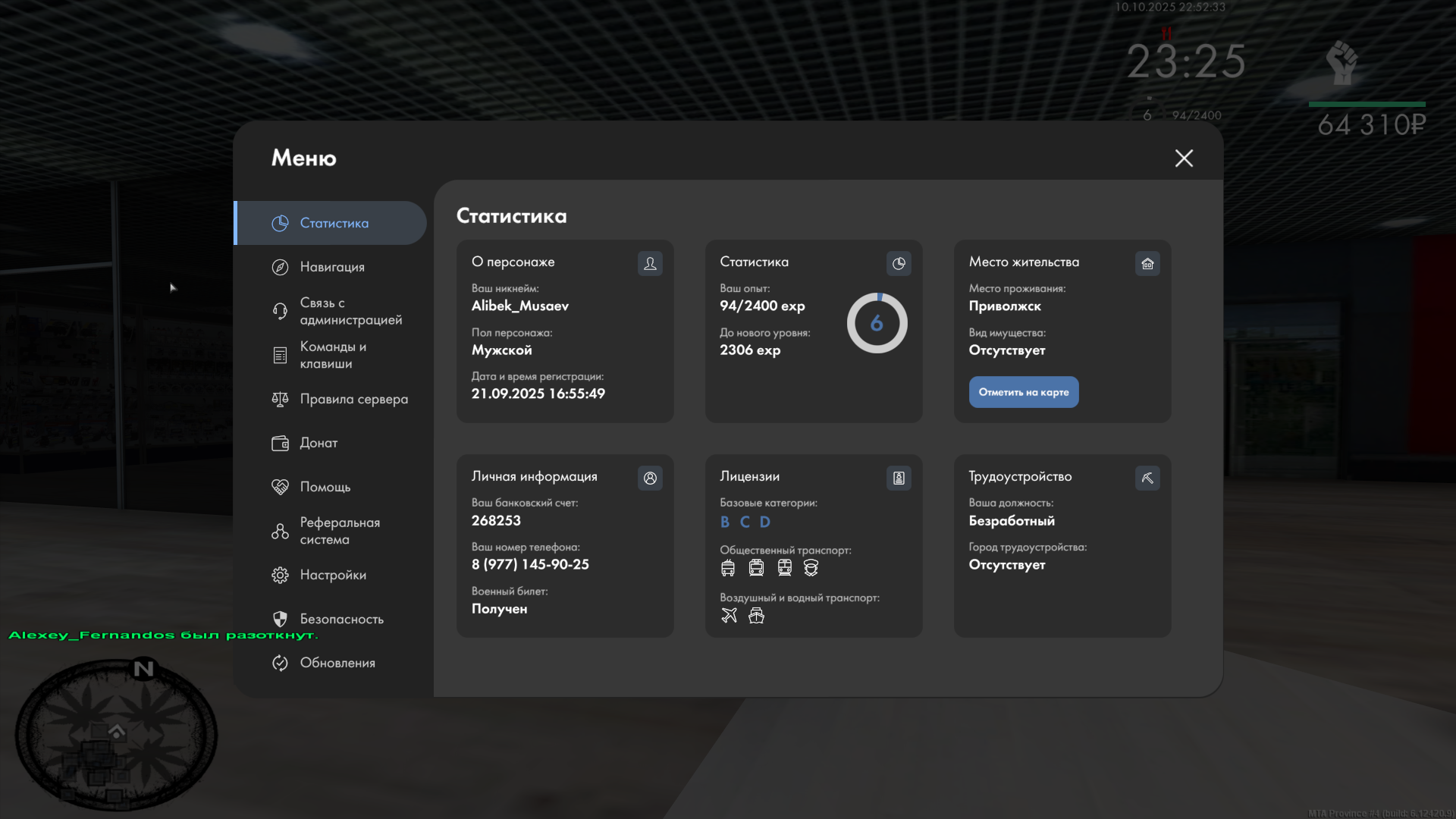Click the first bus transport license icon

coord(728,567)
